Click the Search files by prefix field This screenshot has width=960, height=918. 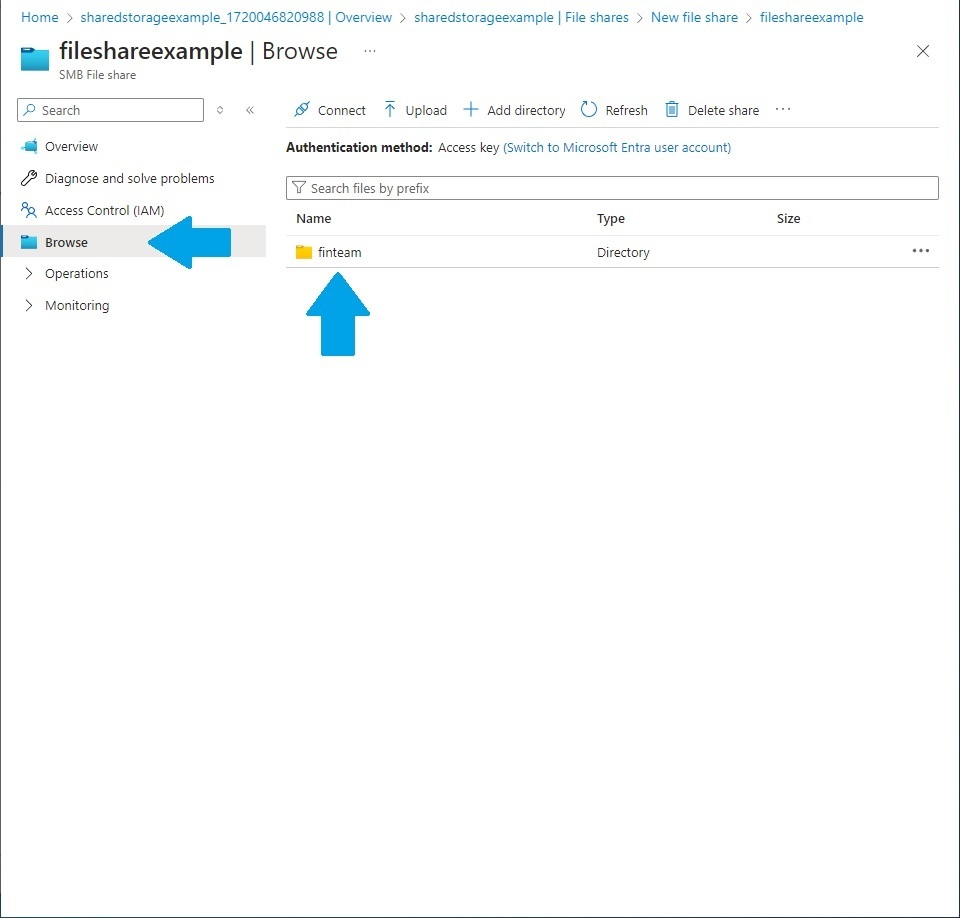[x=612, y=187]
